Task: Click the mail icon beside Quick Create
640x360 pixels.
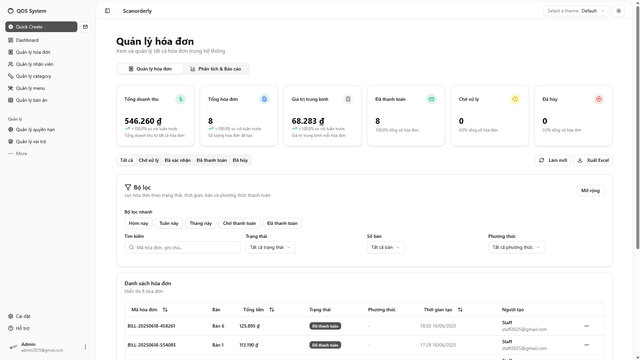Action: click(x=85, y=27)
